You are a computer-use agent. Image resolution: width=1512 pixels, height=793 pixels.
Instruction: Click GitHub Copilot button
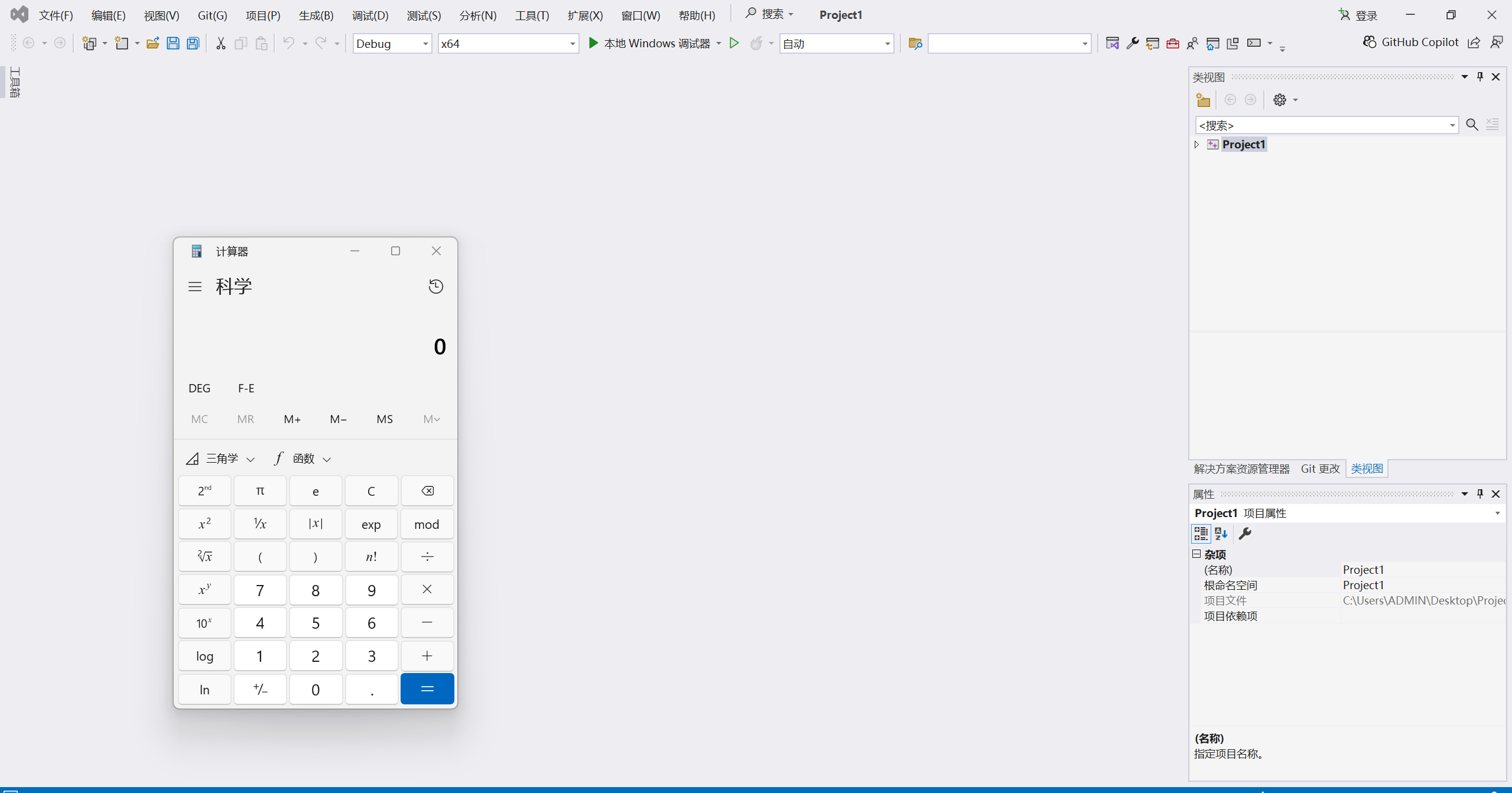(x=1410, y=43)
